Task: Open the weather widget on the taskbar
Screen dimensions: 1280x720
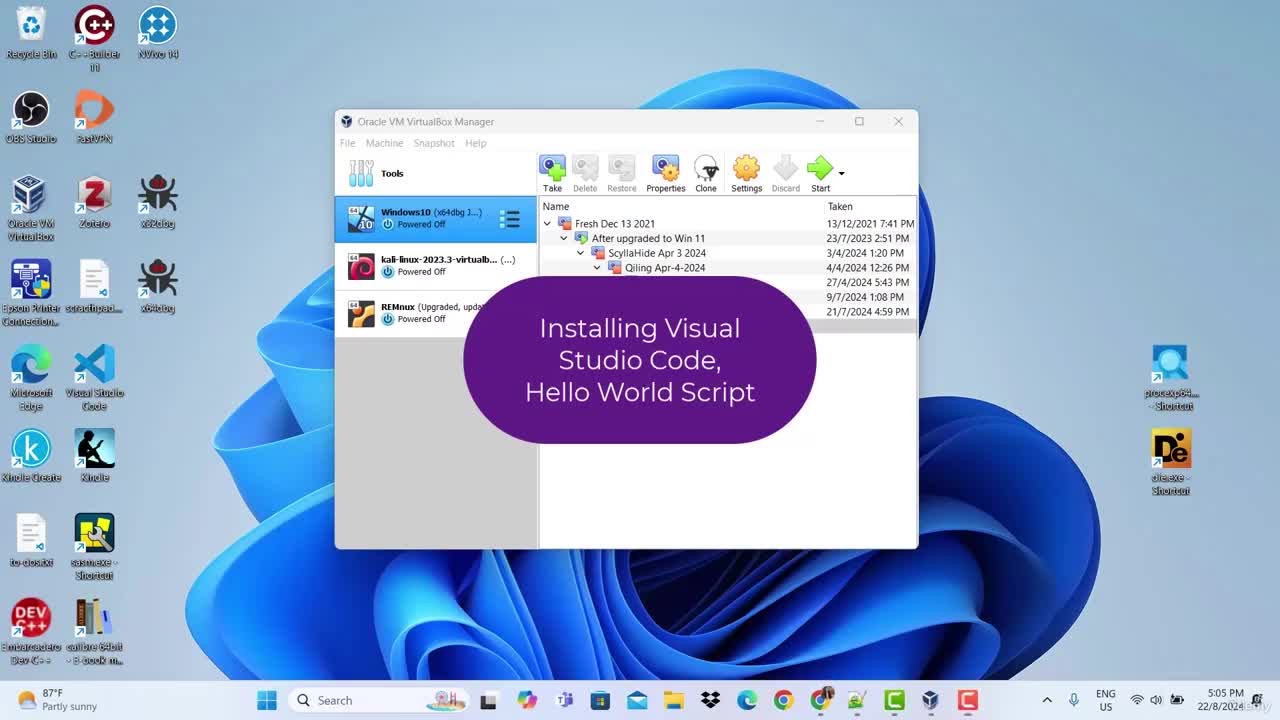Action: click(x=58, y=700)
